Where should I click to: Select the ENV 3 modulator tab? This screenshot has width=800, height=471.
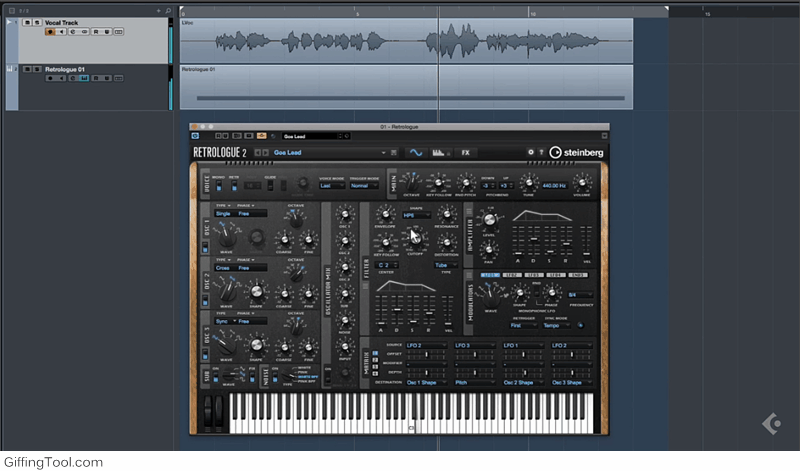(578, 275)
